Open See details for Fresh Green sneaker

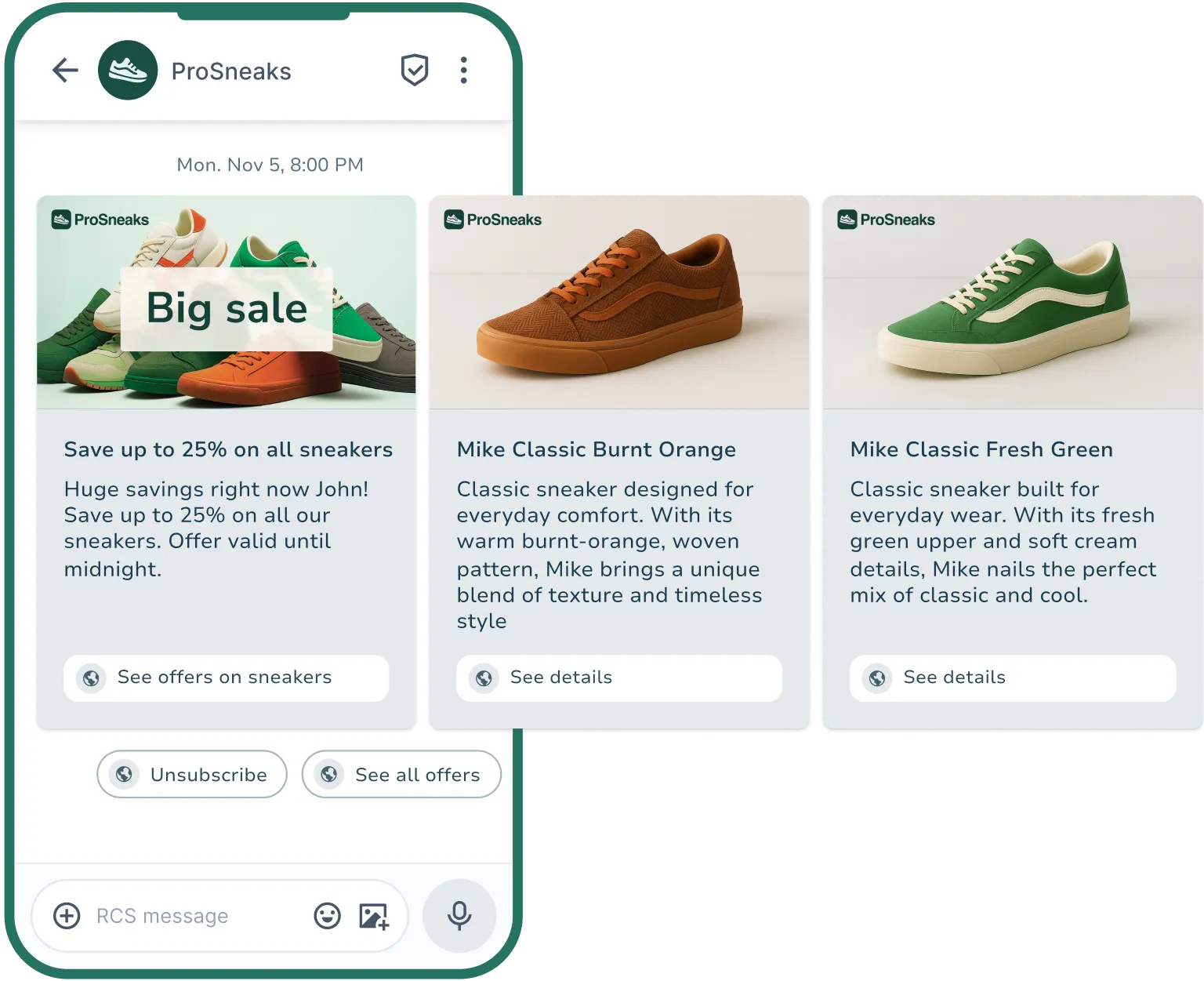(x=1012, y=678)
